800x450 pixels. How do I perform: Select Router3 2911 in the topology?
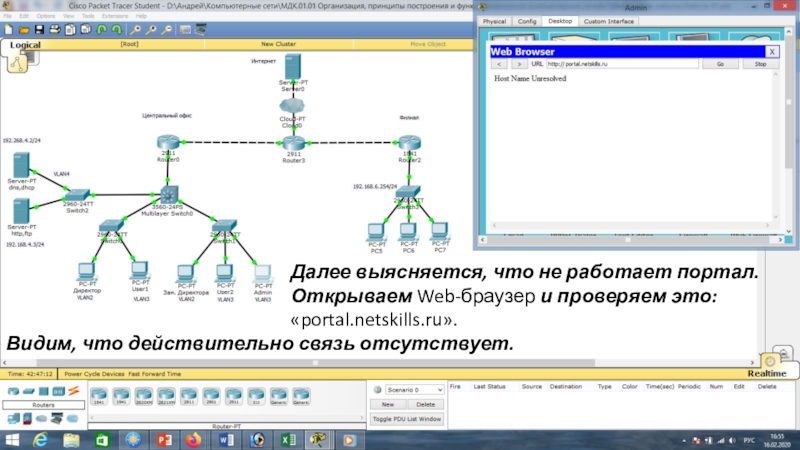pos(293,144)
